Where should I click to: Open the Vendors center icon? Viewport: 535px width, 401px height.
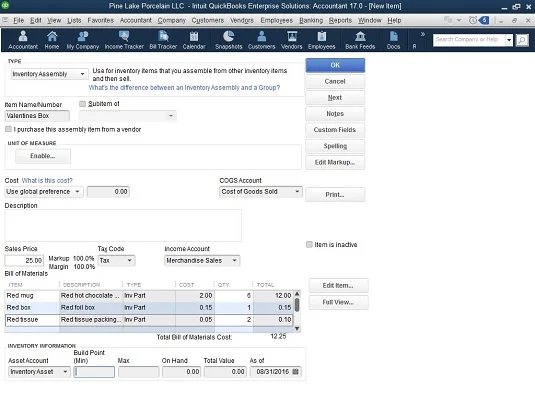click(x=292, y=40)
